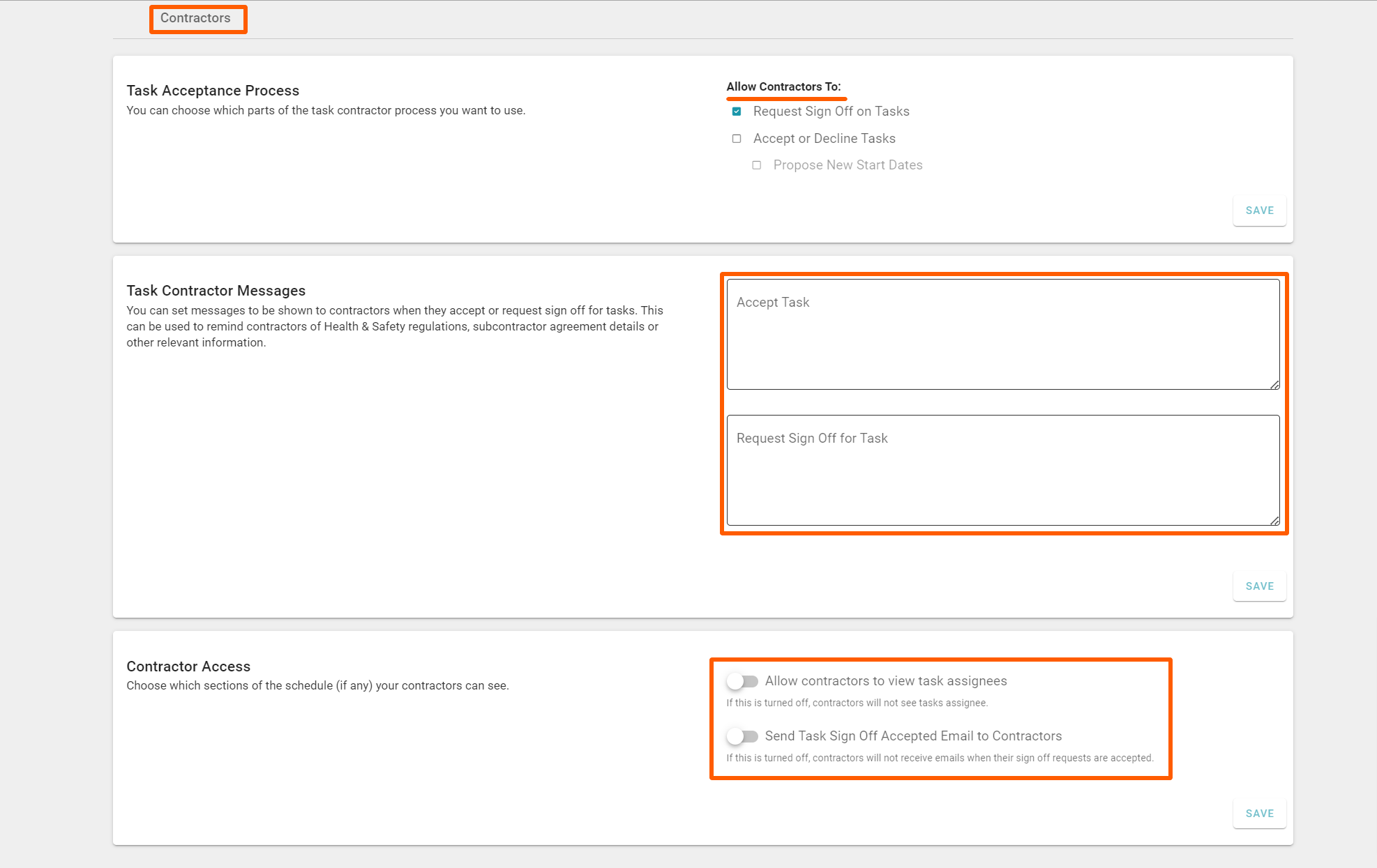Click the Allow Contractors To label
This screenshot has width=1377, height=868.
pyautogui.click(x=783, y=86)
